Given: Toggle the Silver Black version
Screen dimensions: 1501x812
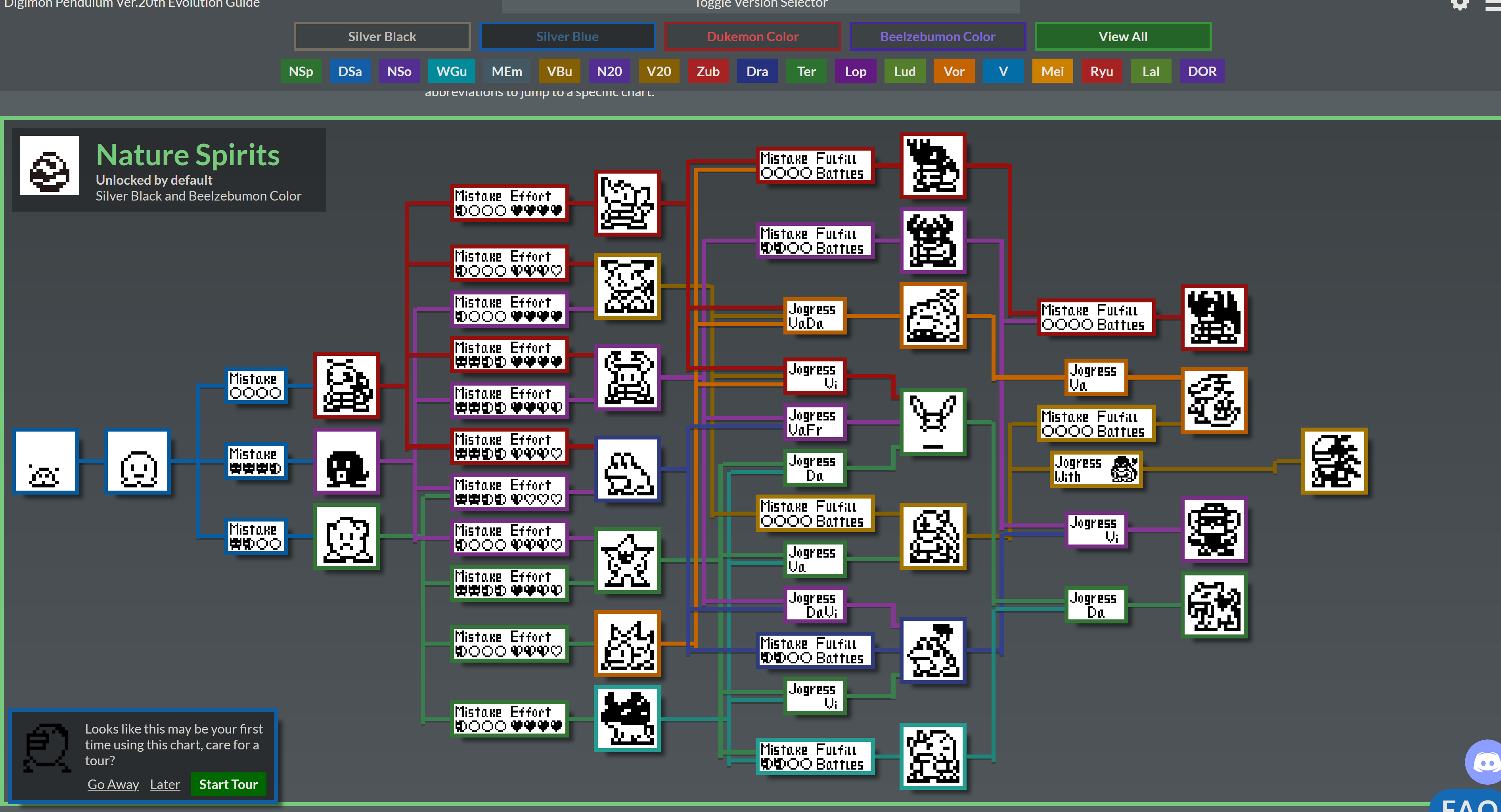Looking at the screenshot, I should pyautogui.click(x=382, y=36).
